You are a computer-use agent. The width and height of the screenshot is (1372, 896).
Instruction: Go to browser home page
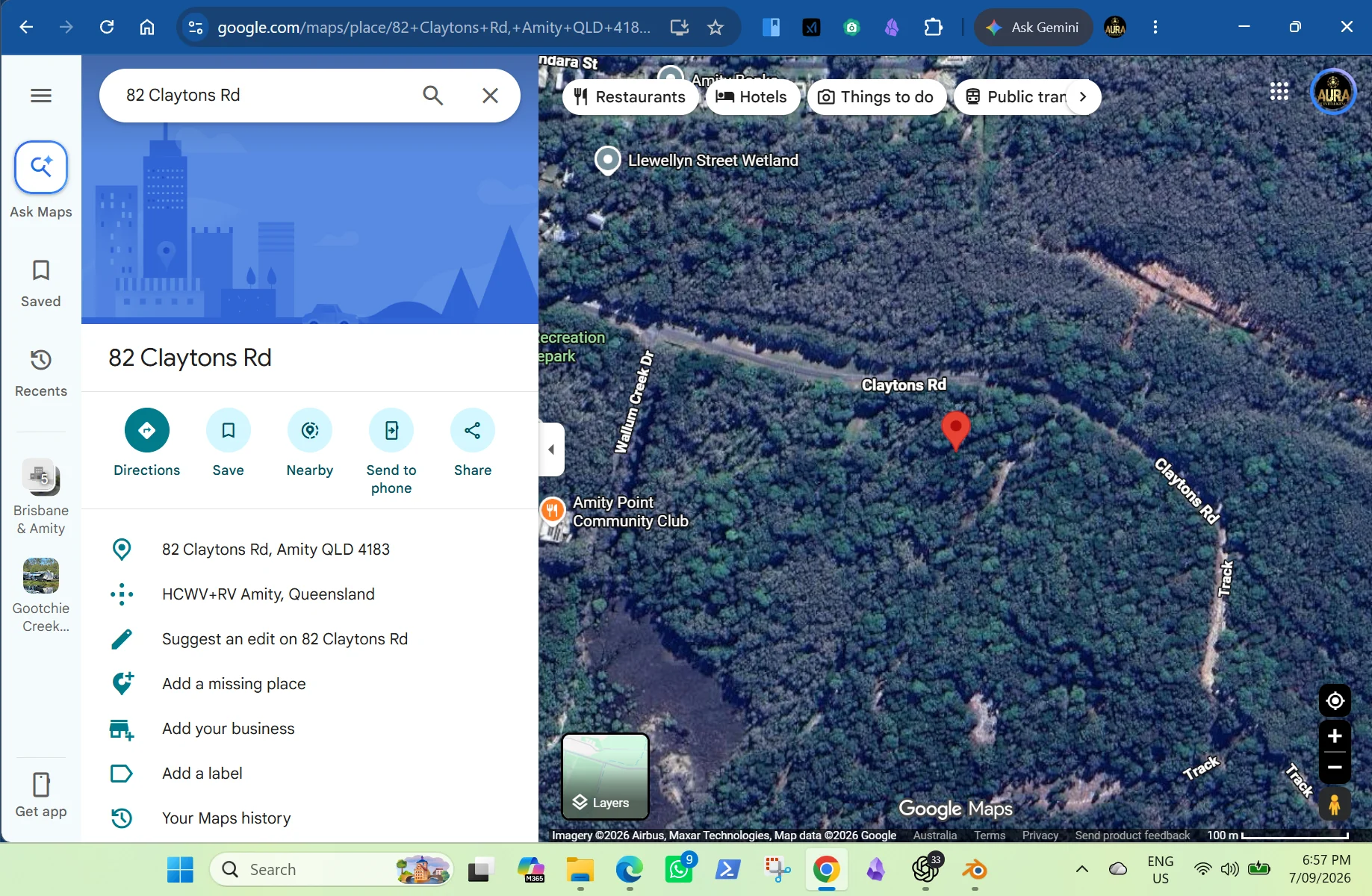point(147,27)
